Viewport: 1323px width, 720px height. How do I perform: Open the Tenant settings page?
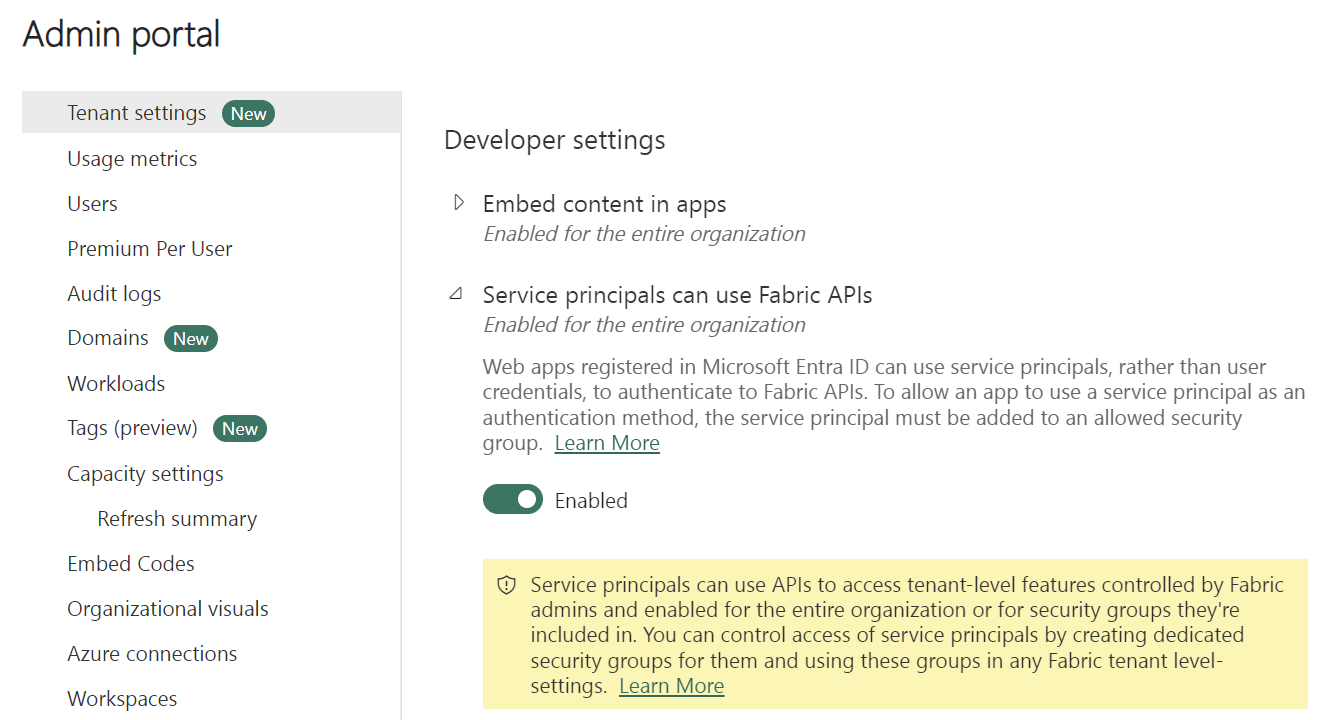tap(136, 113)
